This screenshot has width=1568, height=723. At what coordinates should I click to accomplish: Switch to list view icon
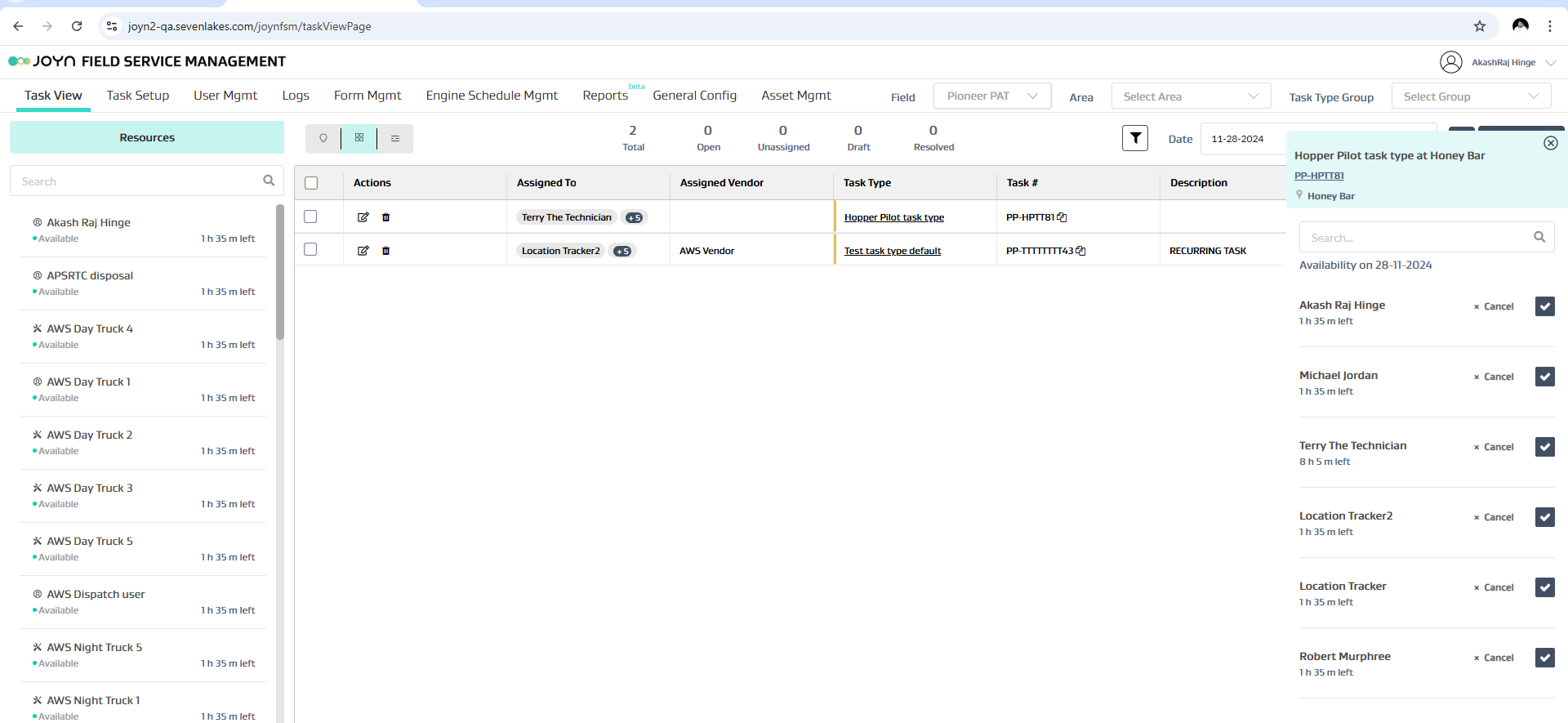pos(395,138)
